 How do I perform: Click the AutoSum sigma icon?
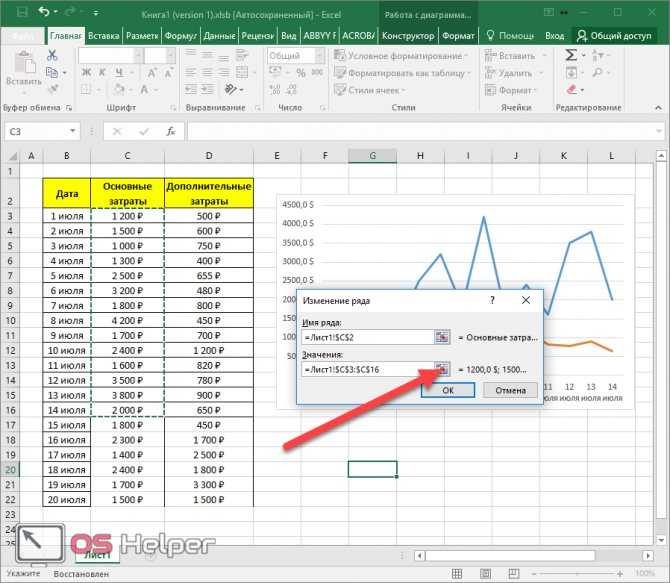[571, 55]
